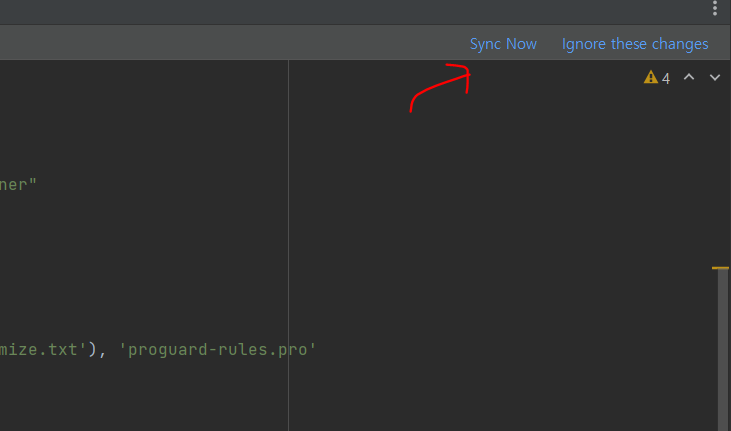Click the warning count 4
Viewport: 731px width, 431px height.
click(666, 78)
